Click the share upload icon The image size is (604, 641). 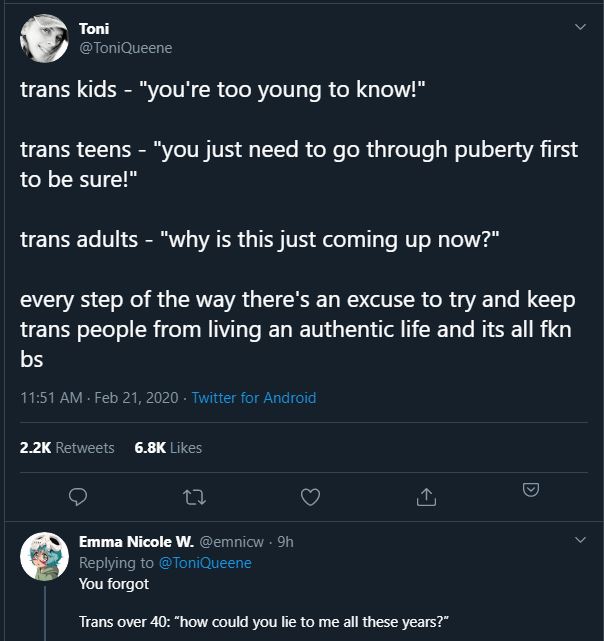coord(425,495)
